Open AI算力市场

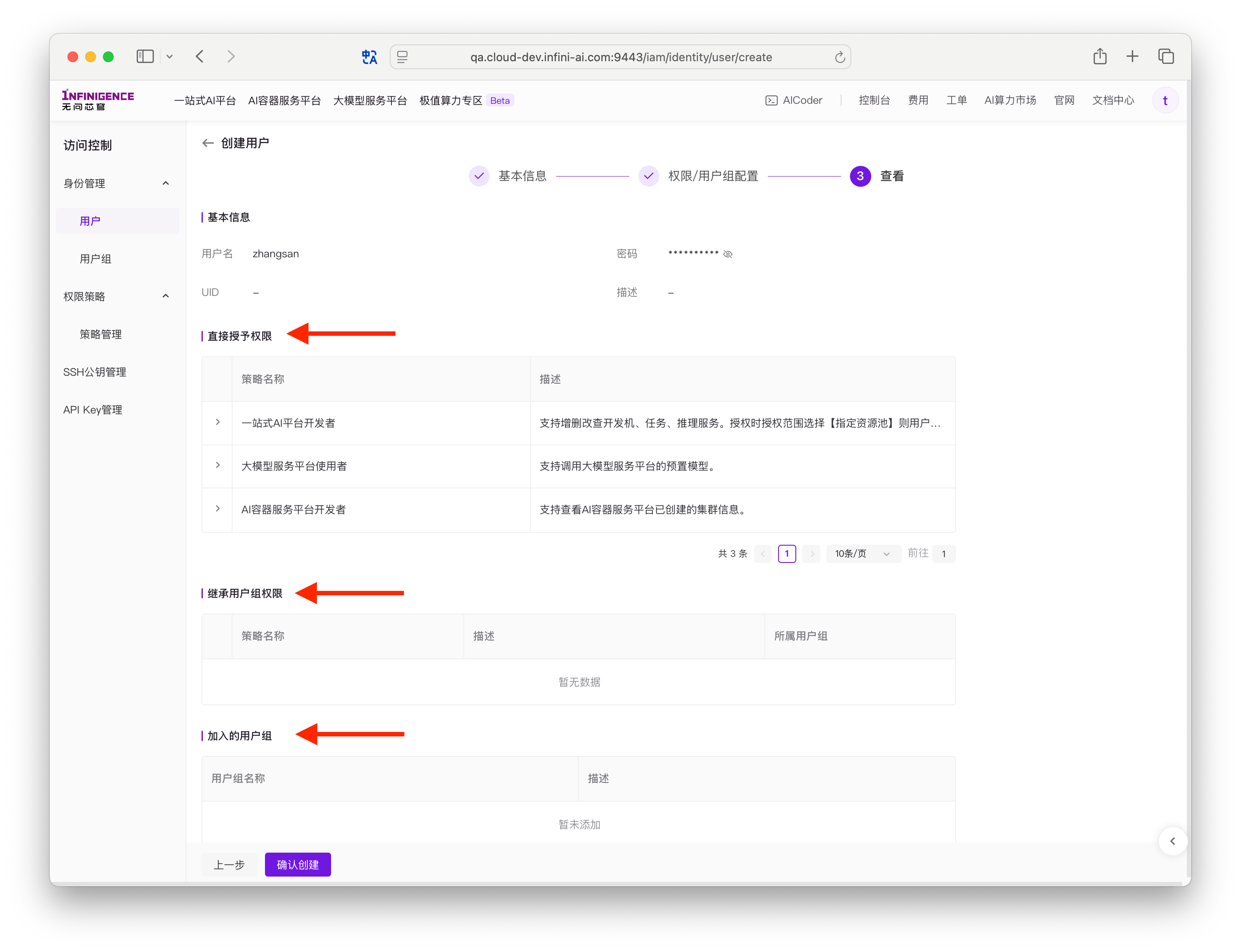pyautogui.click(x=1010, y=100)
